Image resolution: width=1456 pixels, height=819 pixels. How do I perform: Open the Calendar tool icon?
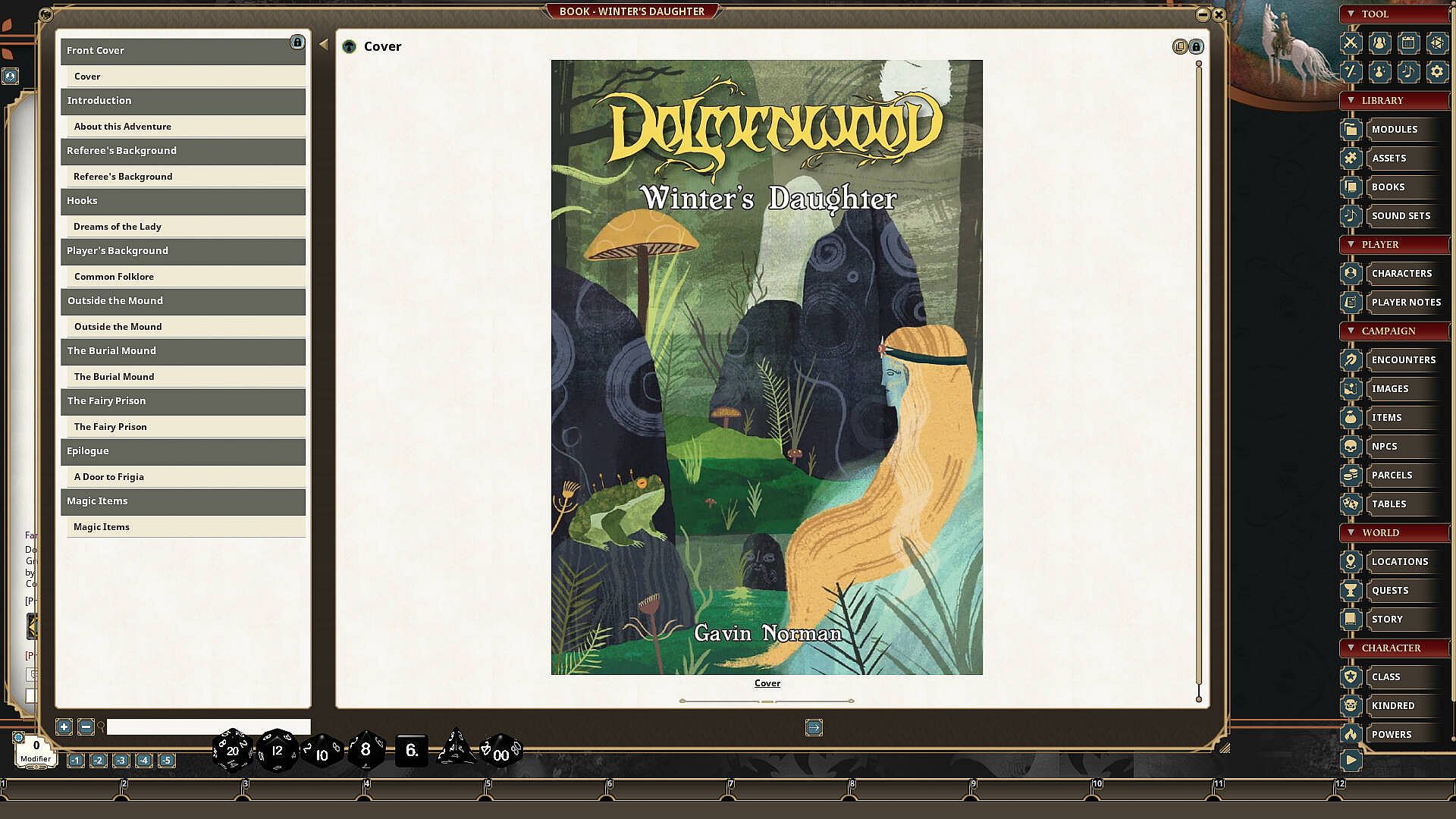(1408, 43)
